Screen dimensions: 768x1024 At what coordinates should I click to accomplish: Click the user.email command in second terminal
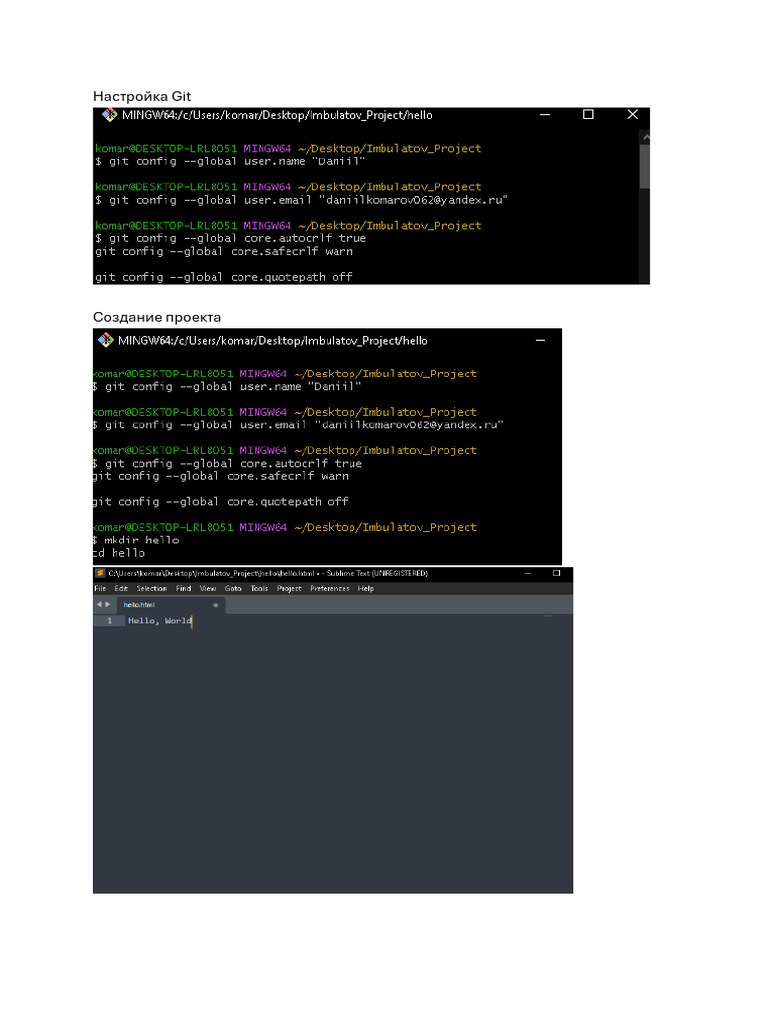pyautogui.click(x=298, y=425)
